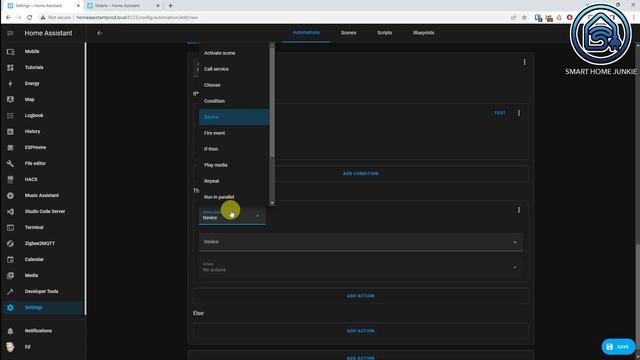Choose Call service from the action list
This screenshot has height=360, width=640.
click(x=234, y=69)
